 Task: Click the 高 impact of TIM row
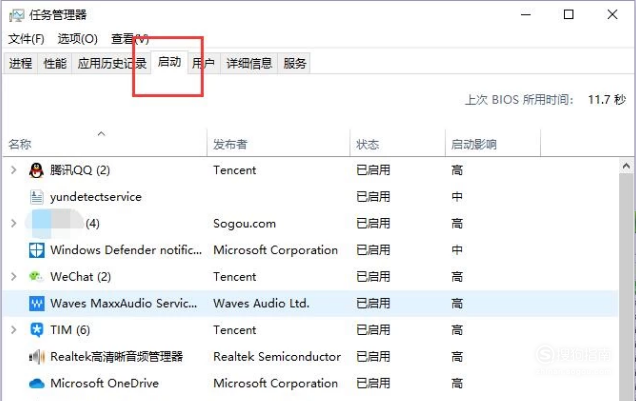457,330
